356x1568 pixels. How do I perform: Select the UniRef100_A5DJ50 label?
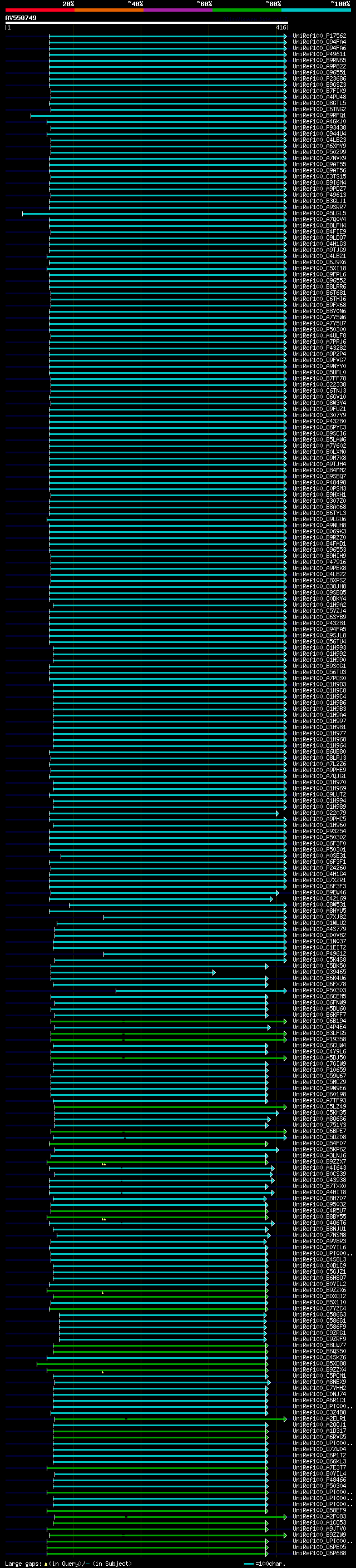[319, 1058]
